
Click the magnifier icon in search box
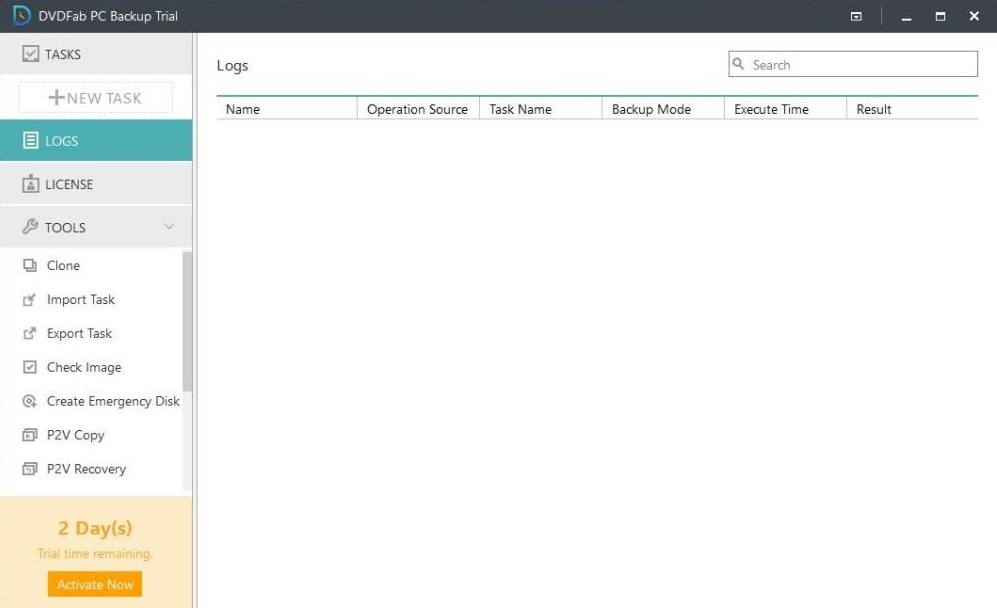pyautogui.click(x=738, y=64)
